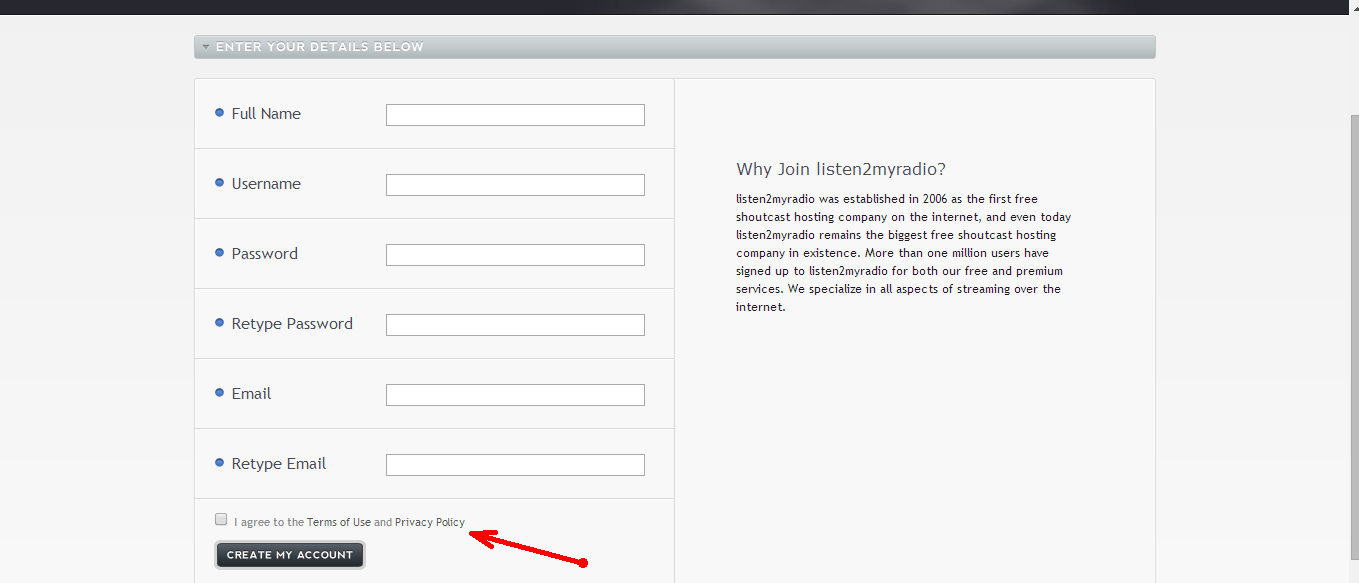Select the Password input field
The height and width of the screenshot is (583, 1359).
pos(515,255)
